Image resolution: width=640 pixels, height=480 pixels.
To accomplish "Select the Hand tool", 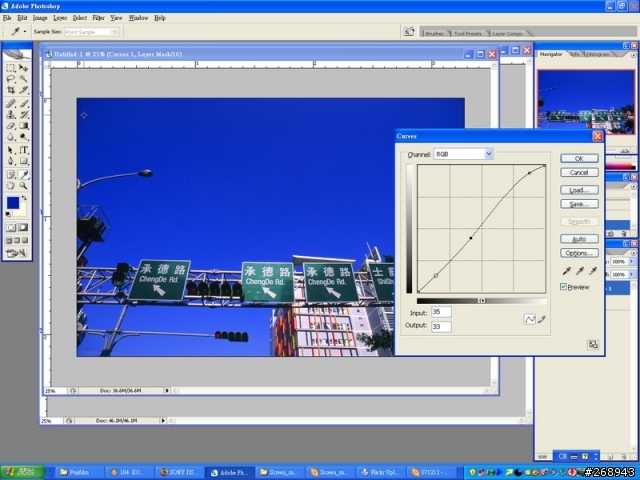I will click(11, 186).
